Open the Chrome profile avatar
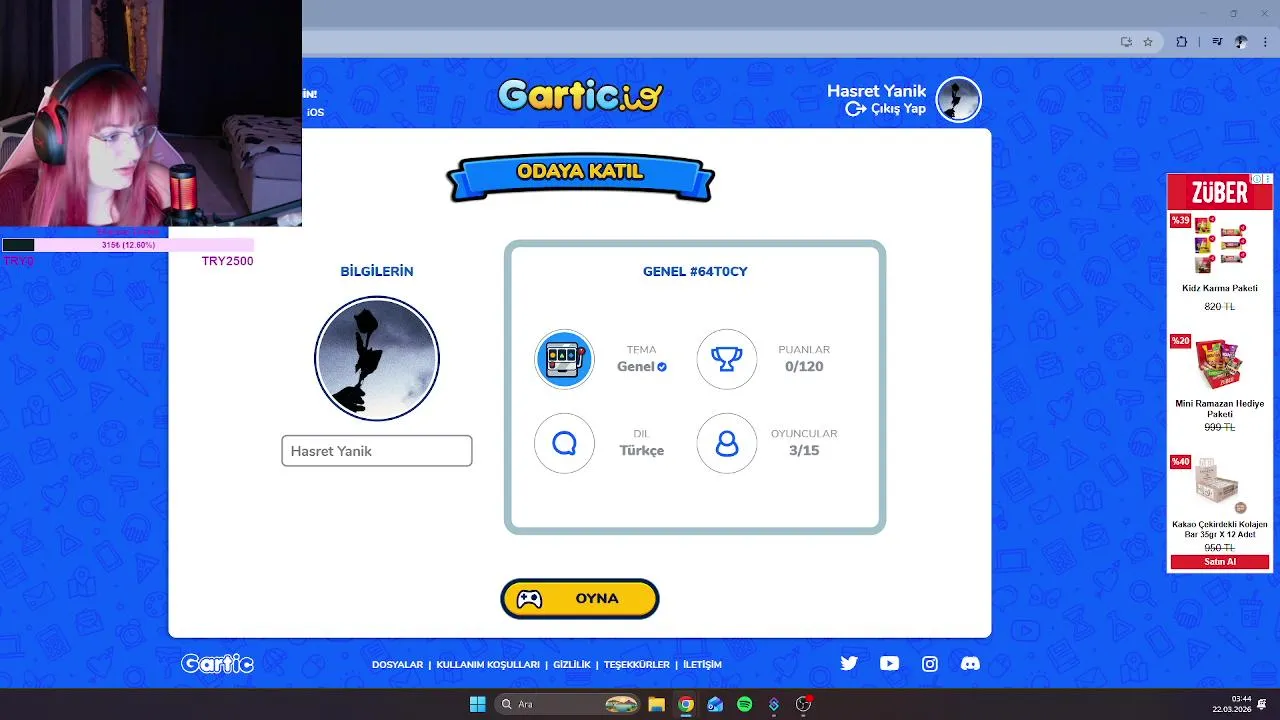 pyautogui.click(x=1241, y=42)
